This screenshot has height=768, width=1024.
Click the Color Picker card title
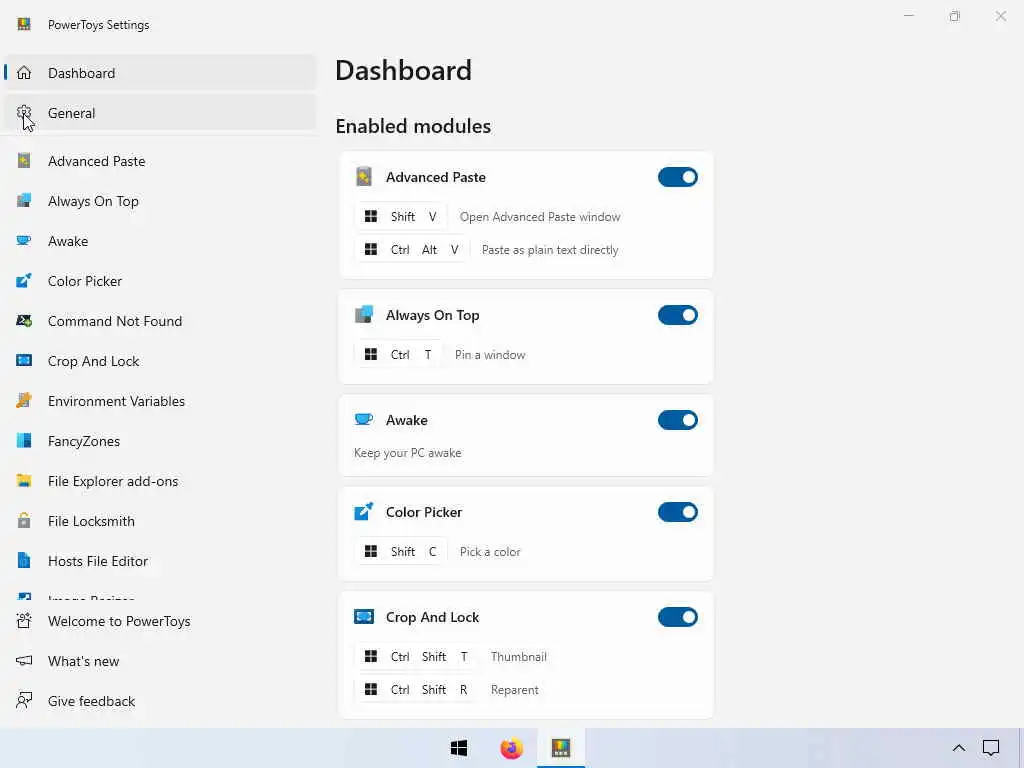(x=424, y=512)
